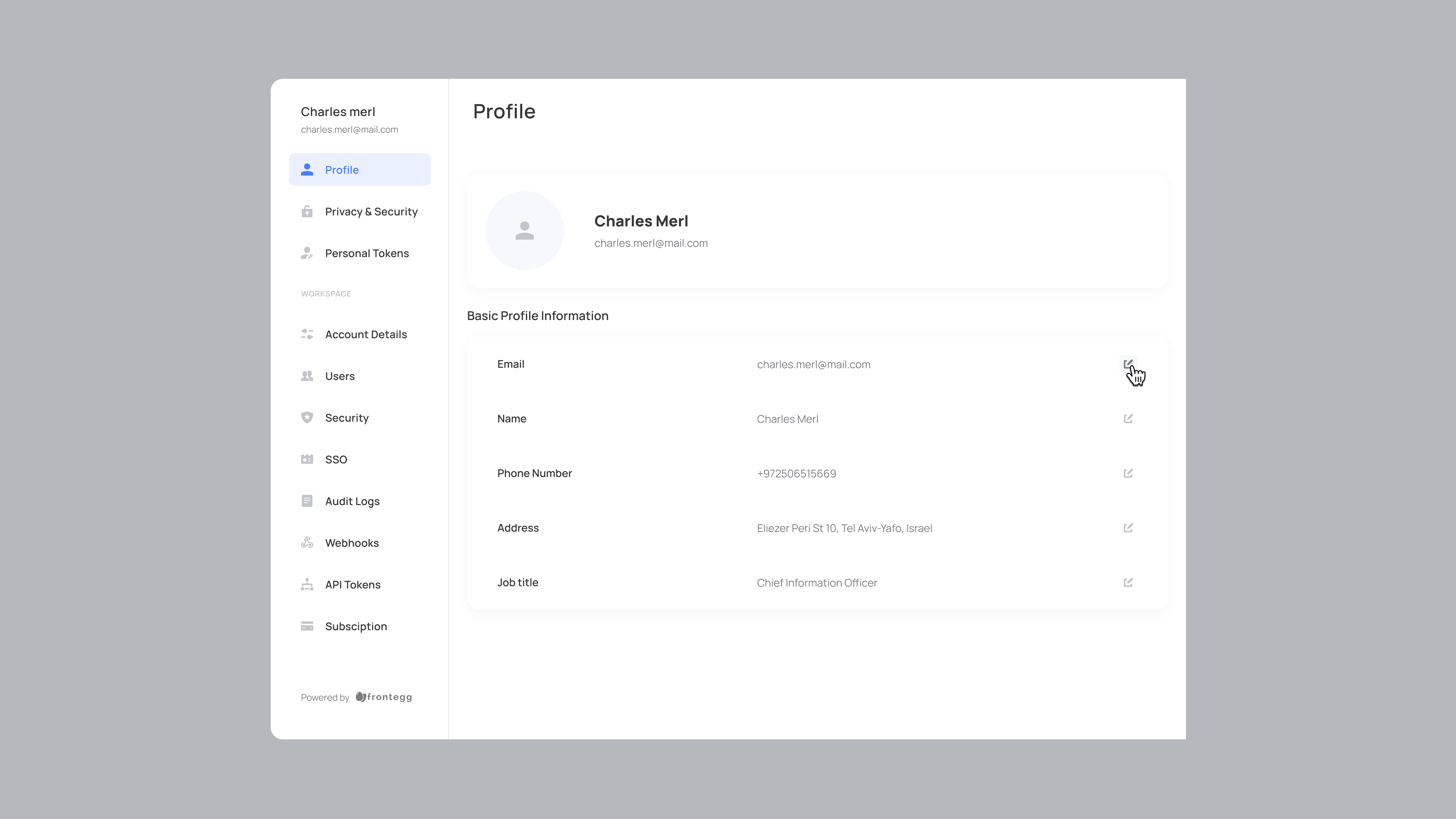Go to the API Tokens page
Image resolution: width=1456 pixels, height=819 pixels.
353,584
